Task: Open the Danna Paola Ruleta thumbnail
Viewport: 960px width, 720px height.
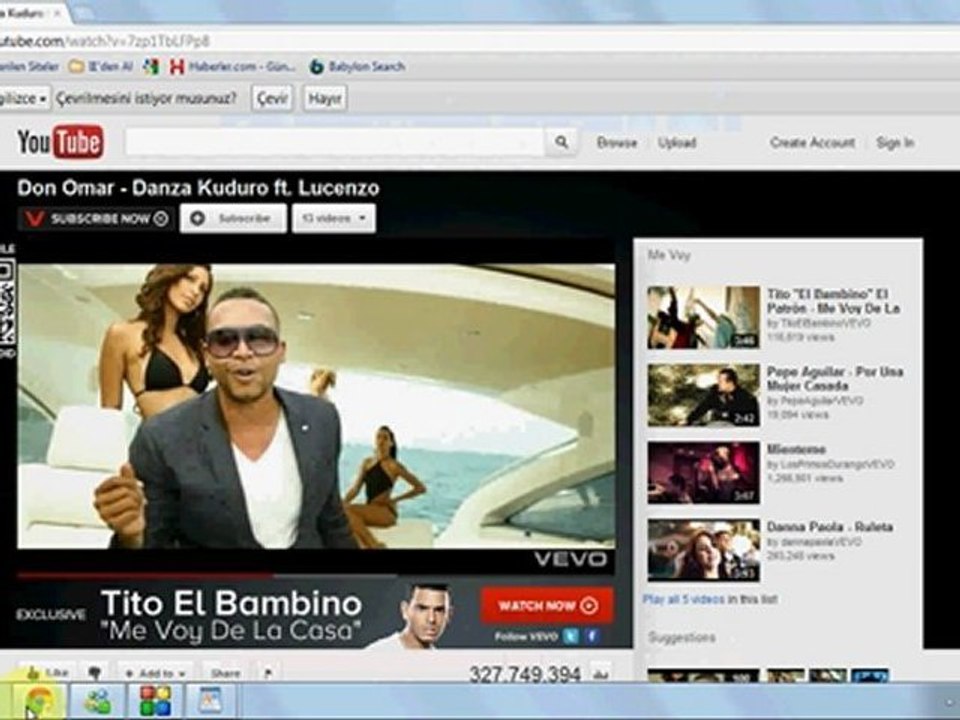Action: point(703,550)
